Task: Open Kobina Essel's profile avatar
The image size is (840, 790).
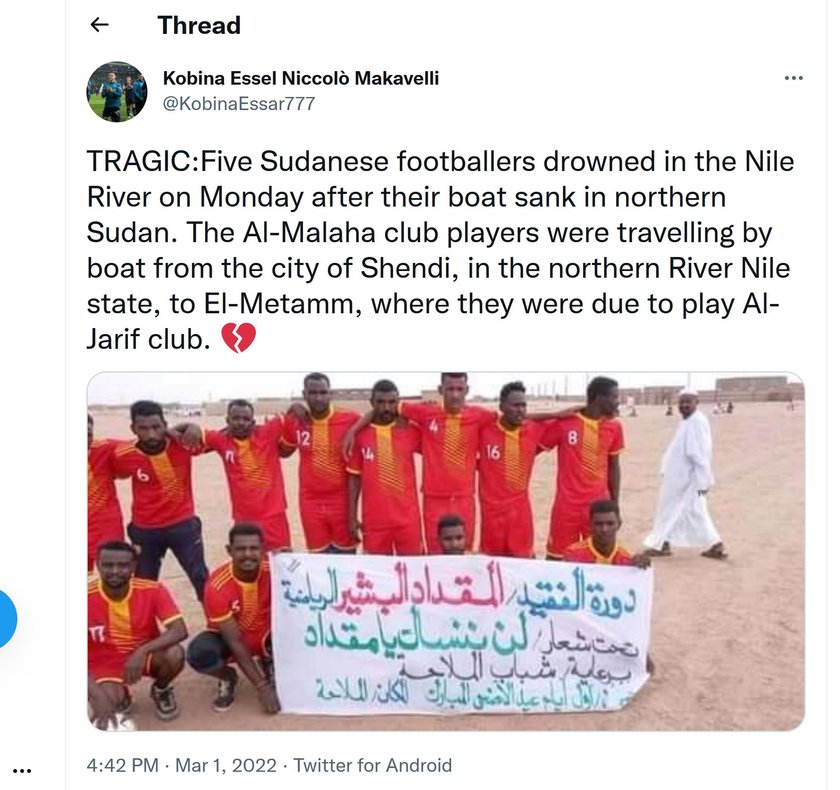Action: coord(117,92)
